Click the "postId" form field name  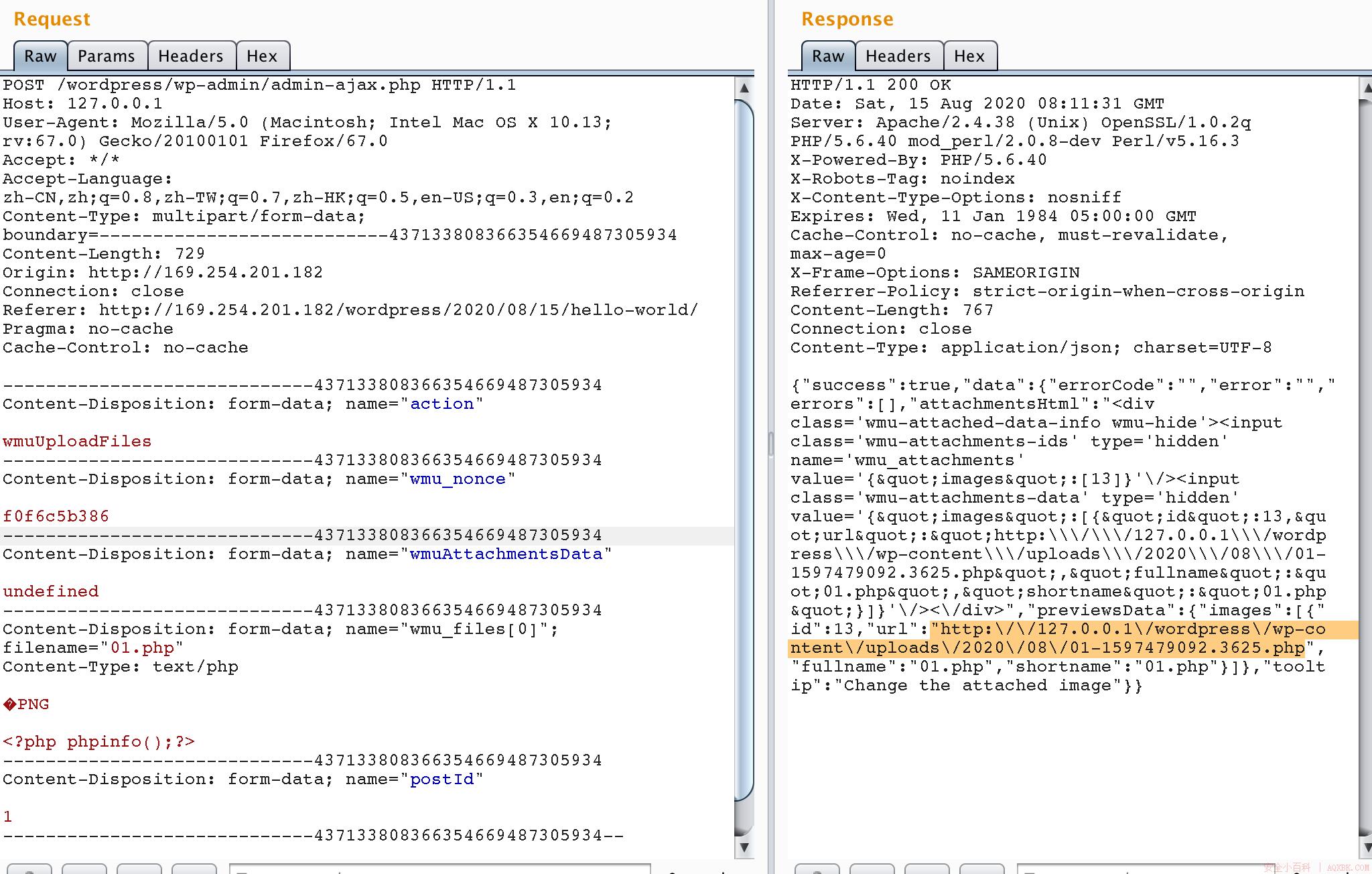pos(442,779)
